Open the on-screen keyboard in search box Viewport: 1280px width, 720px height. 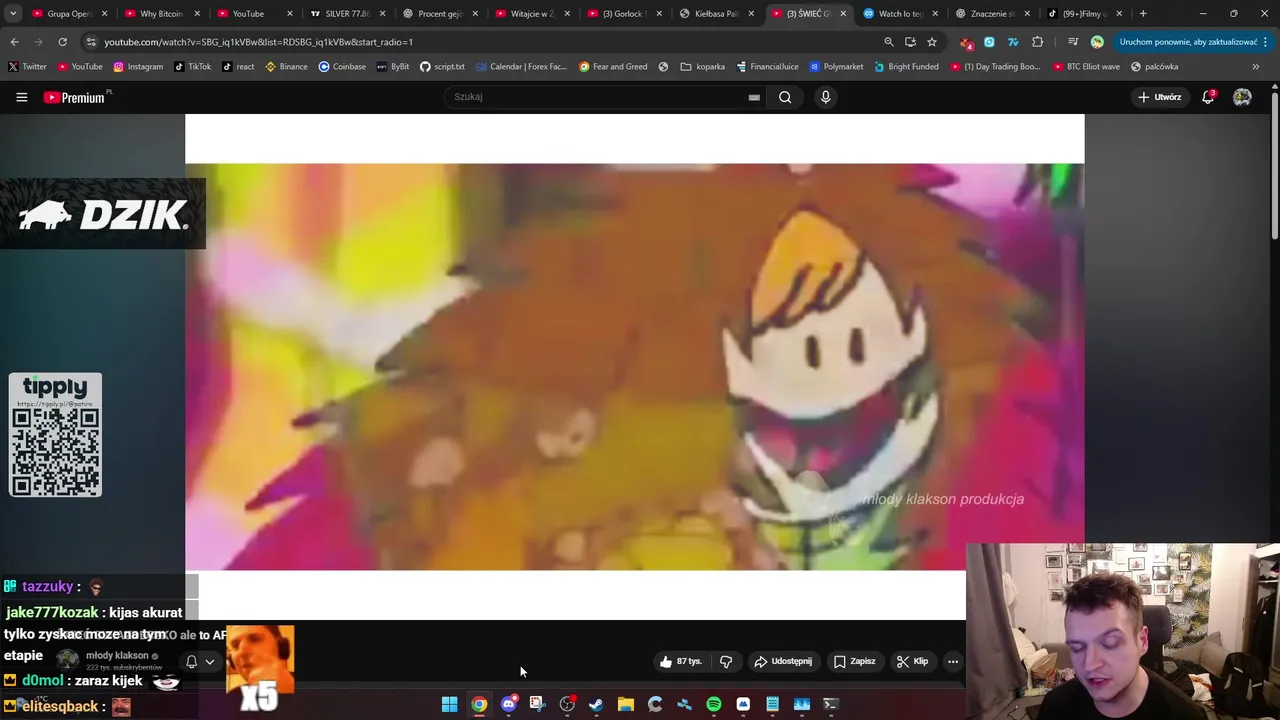[x=754, y=97]
